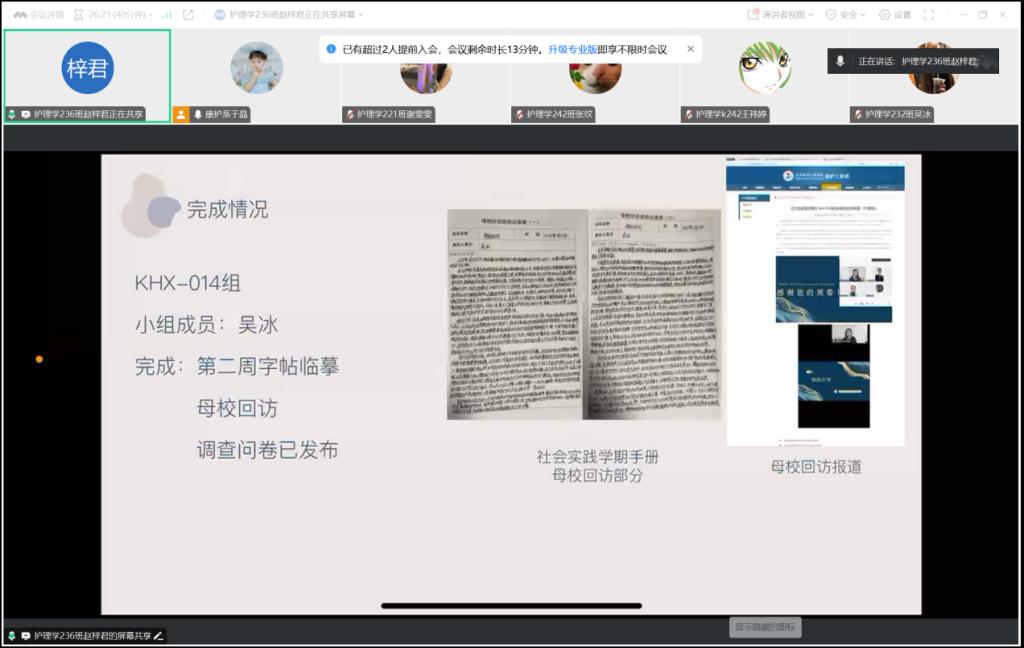
Task: Open the 演讲者视图 view dropdown
Action: coord(781,15)
